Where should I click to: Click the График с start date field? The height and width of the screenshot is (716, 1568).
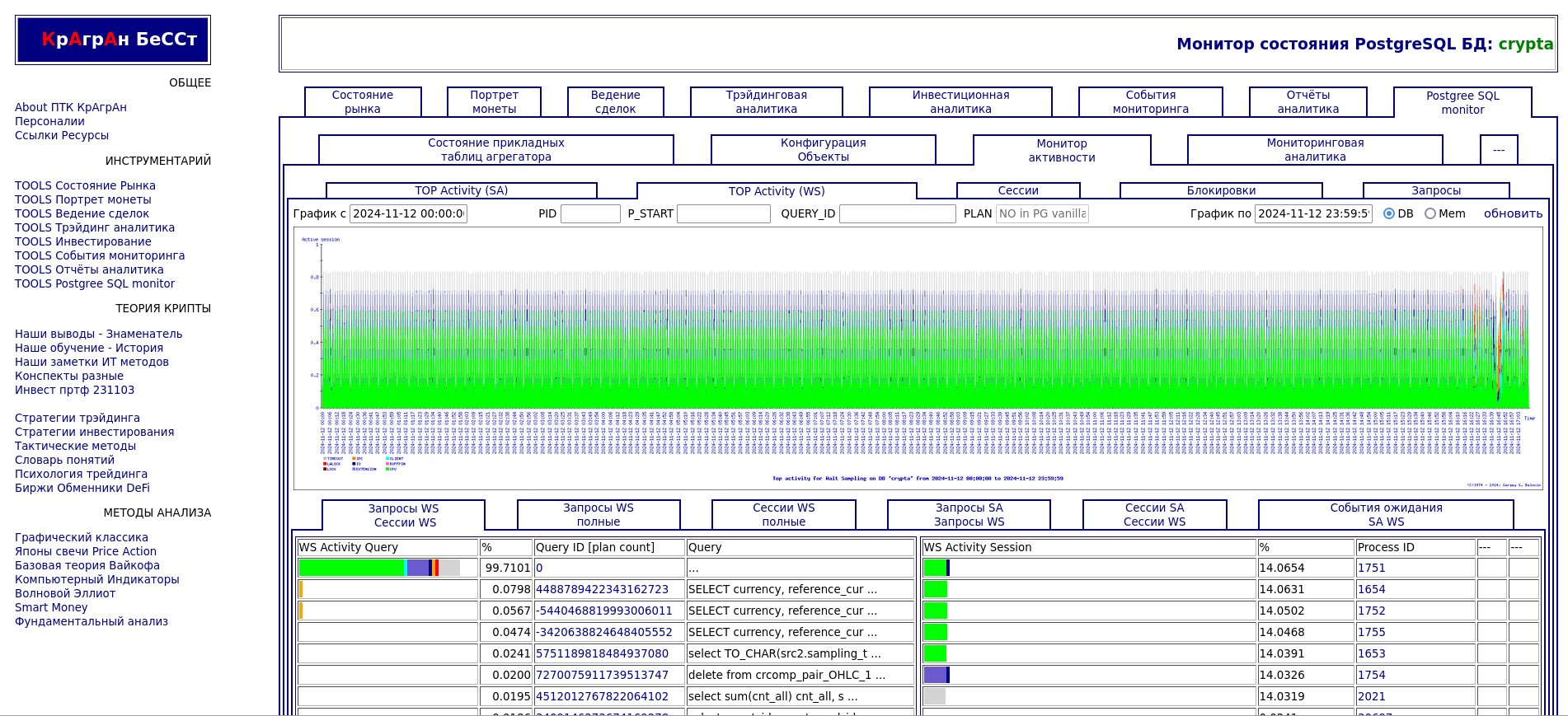pos(408,213)
